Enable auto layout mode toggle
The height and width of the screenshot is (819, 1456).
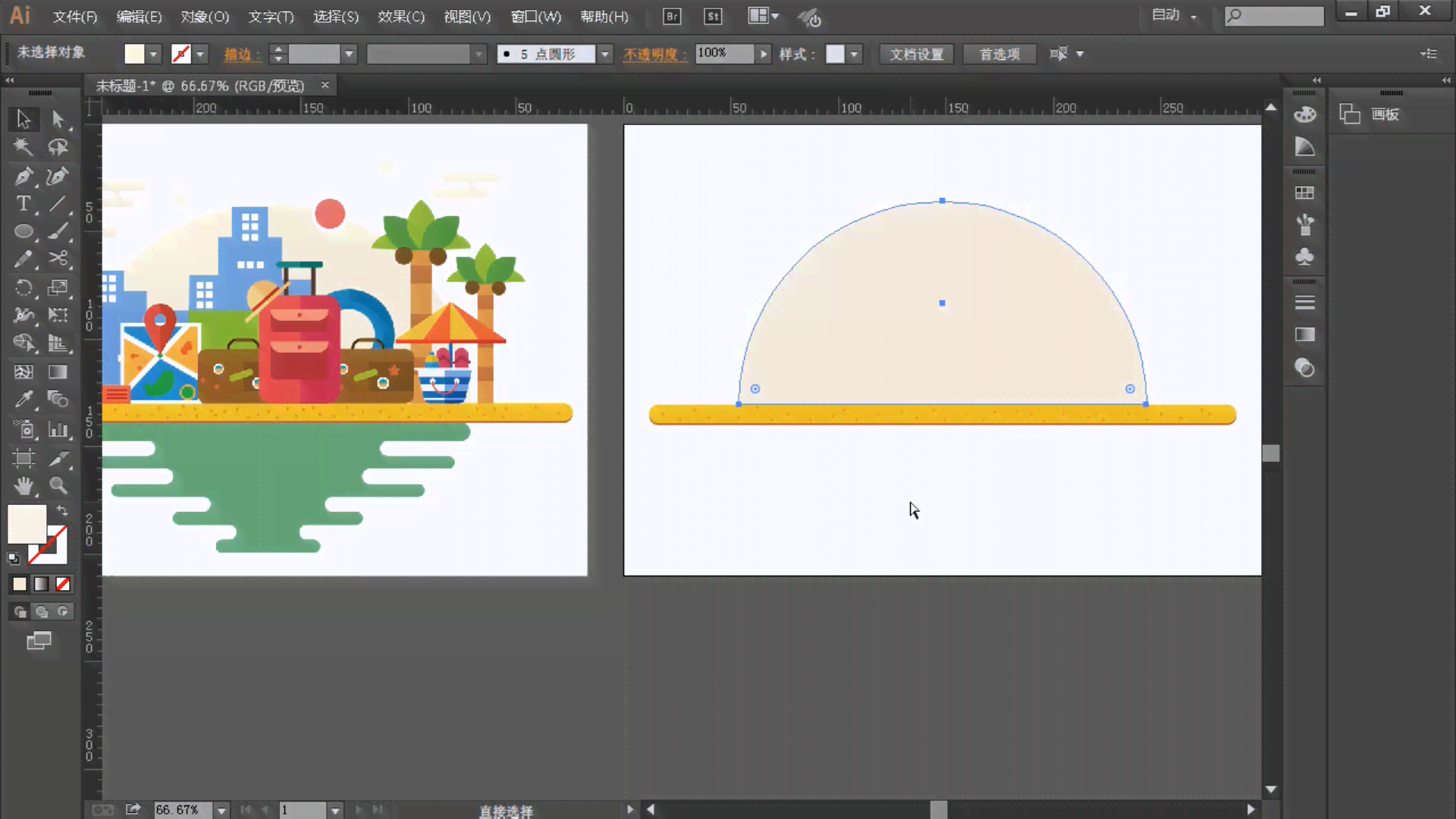click(1173, 14)
